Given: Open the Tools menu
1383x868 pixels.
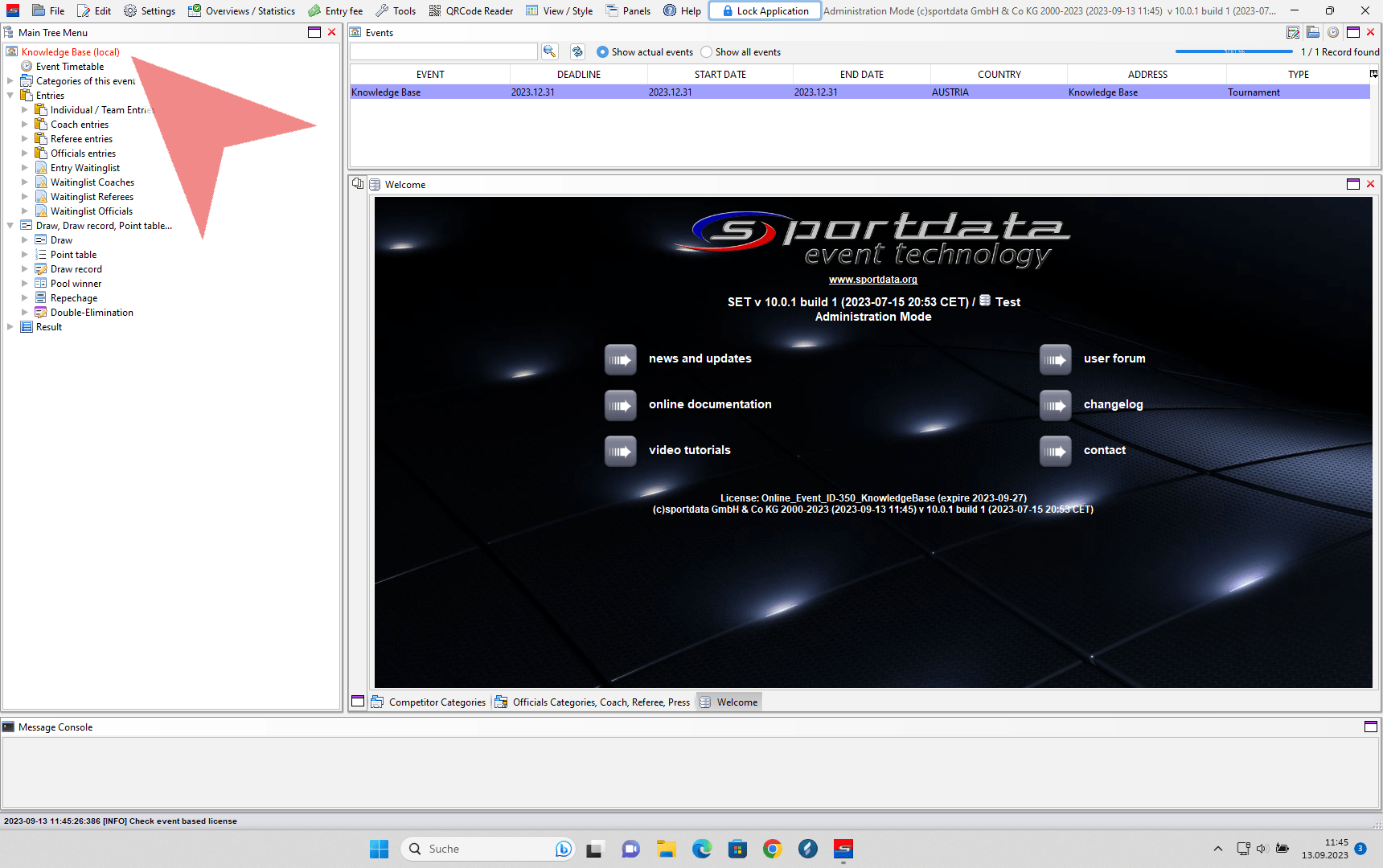Looking at the screenshot, I should tap(396, 10).
